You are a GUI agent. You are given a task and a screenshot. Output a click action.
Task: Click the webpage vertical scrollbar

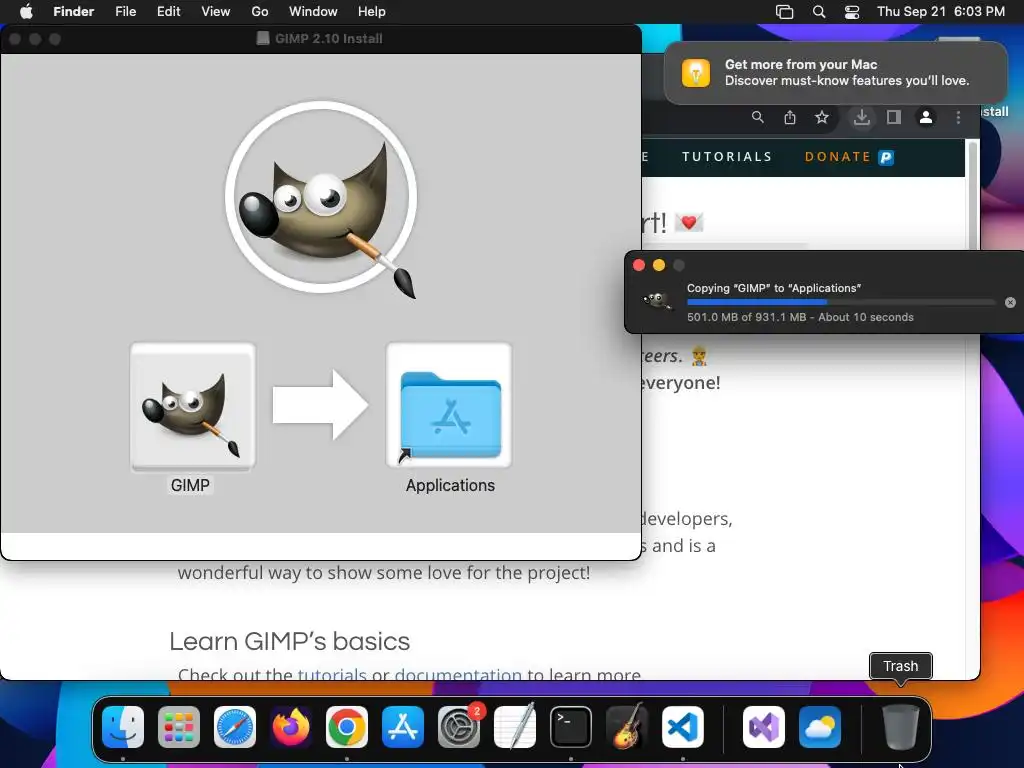972,196
